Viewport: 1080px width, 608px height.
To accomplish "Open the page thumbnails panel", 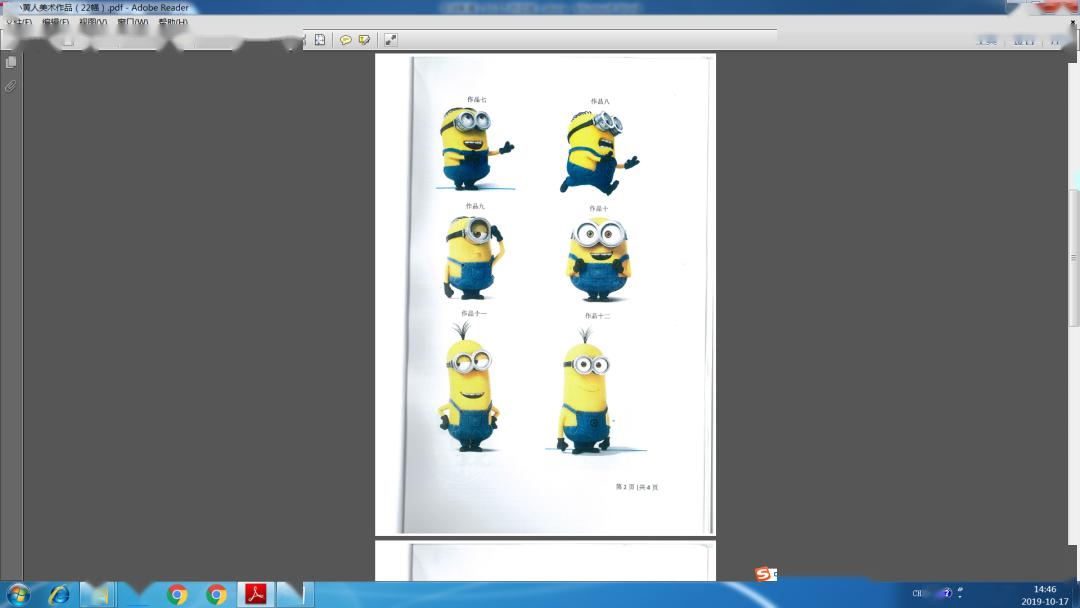I will tap(11, 62).
